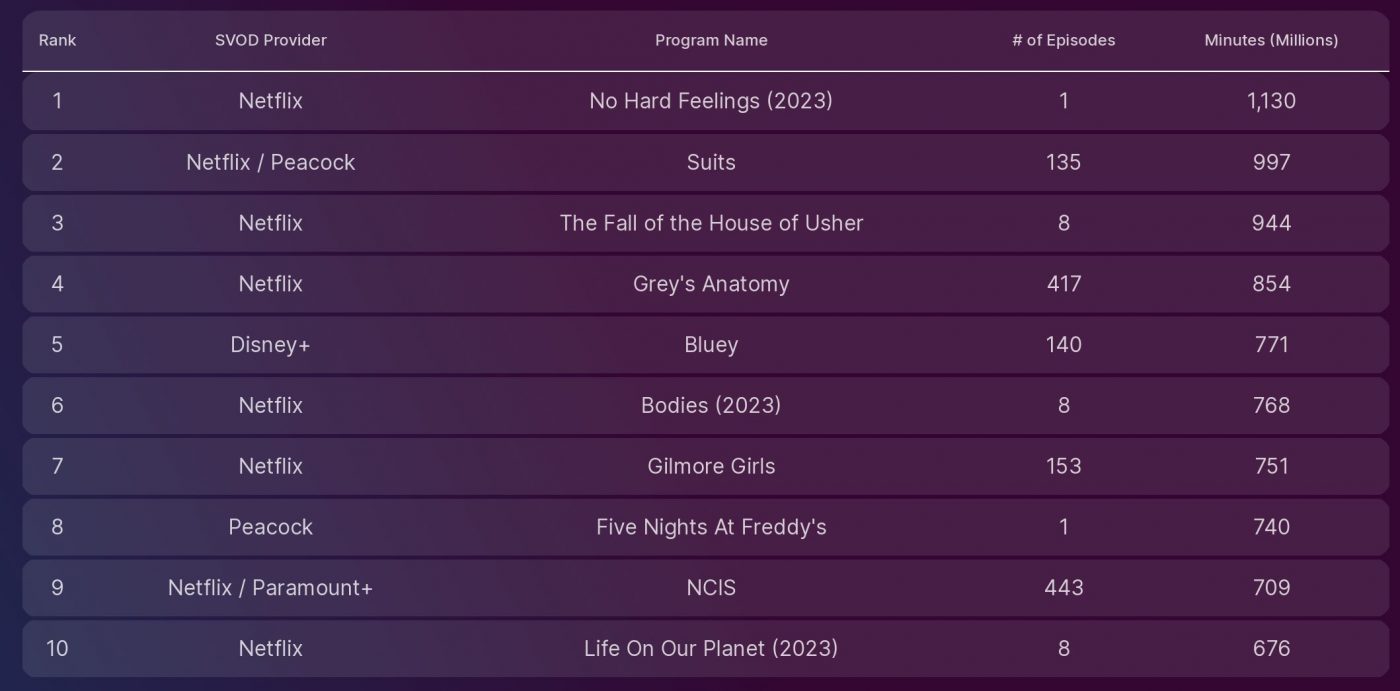The image size is (1400, 691).
Task: Select the 443 episodes cell
Action: tap(1063, 588)
